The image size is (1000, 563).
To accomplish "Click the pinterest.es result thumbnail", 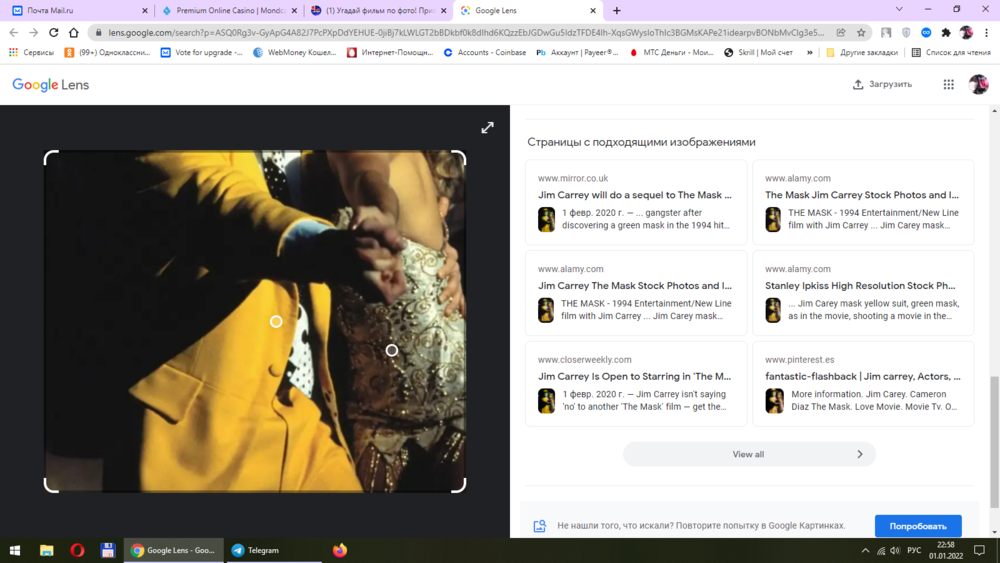I will (774, 400).
